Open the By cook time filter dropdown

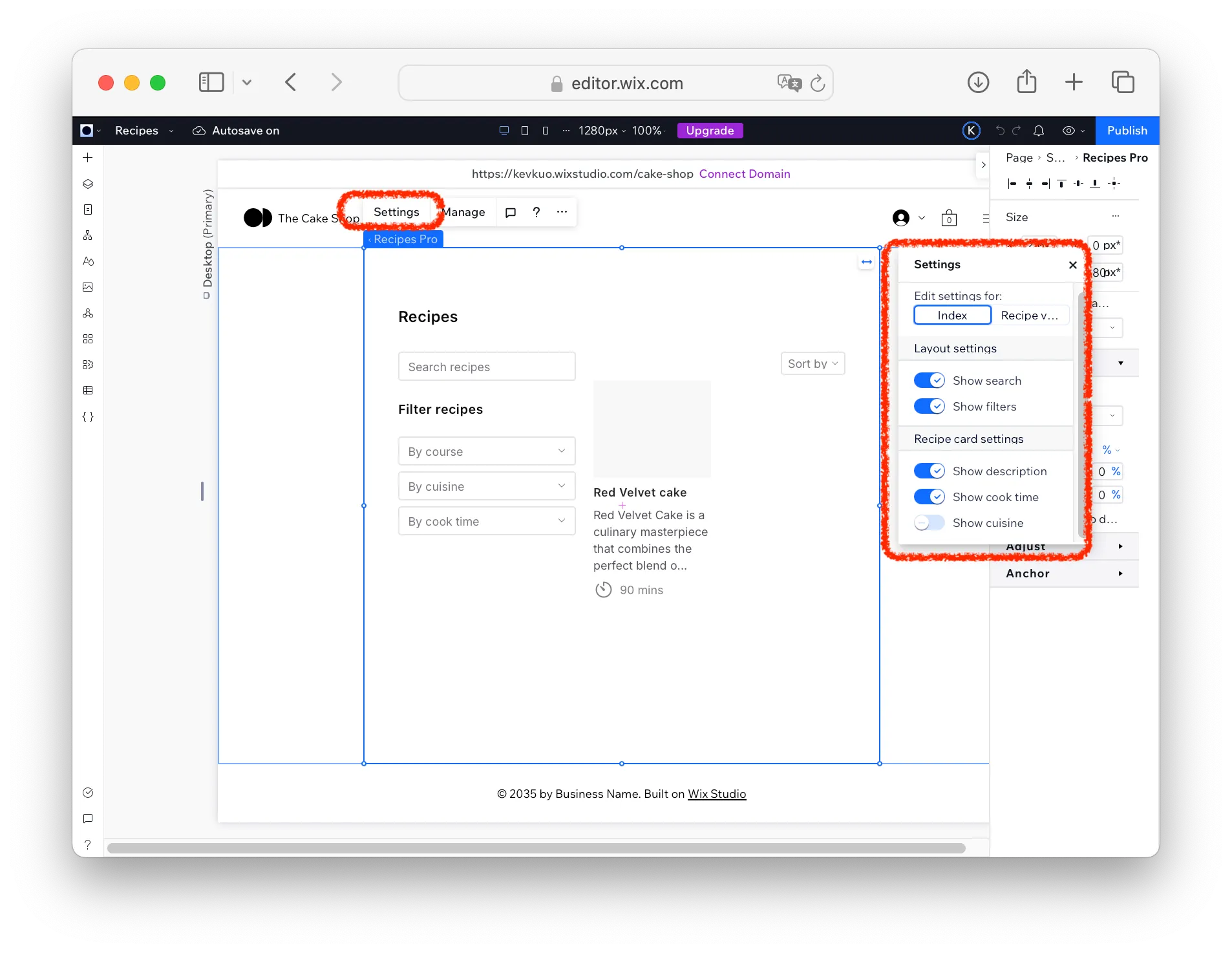[487, 521]
